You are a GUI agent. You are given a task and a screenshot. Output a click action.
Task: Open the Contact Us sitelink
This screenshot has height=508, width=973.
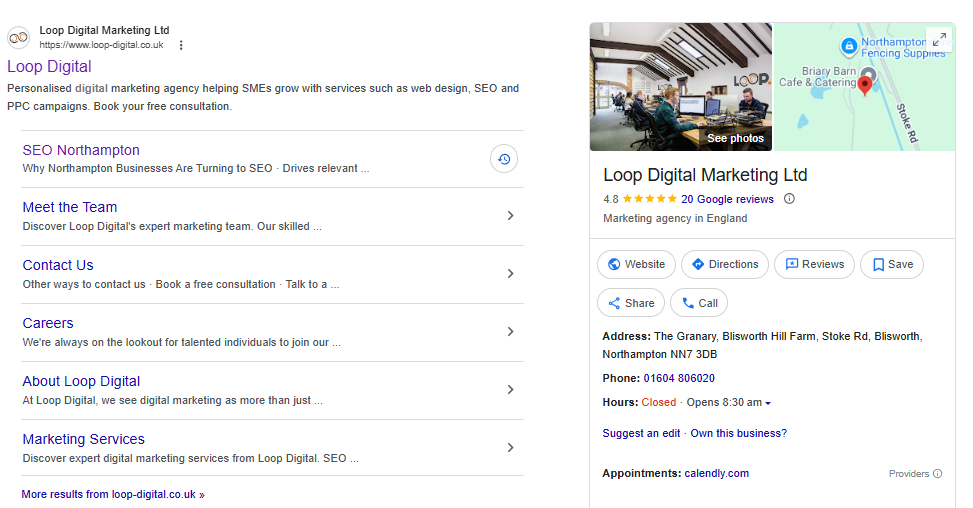tap(58, 265)
